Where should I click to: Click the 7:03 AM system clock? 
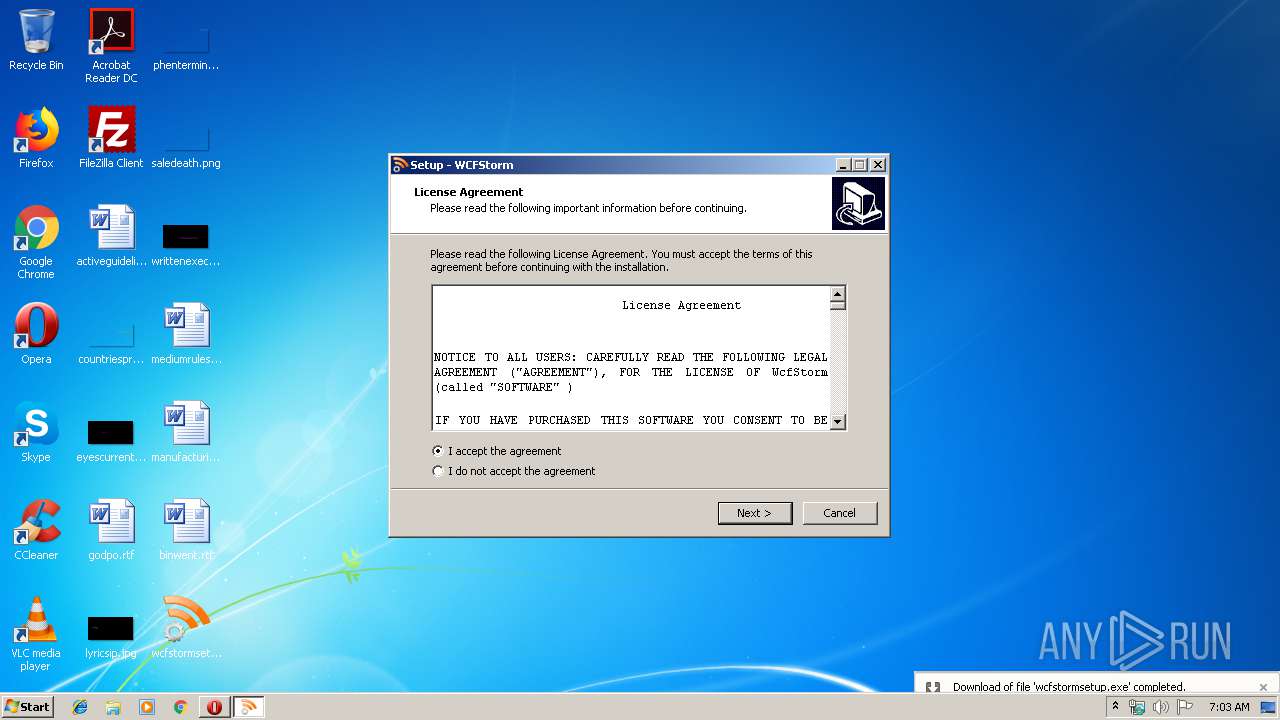click(1229, 707)
